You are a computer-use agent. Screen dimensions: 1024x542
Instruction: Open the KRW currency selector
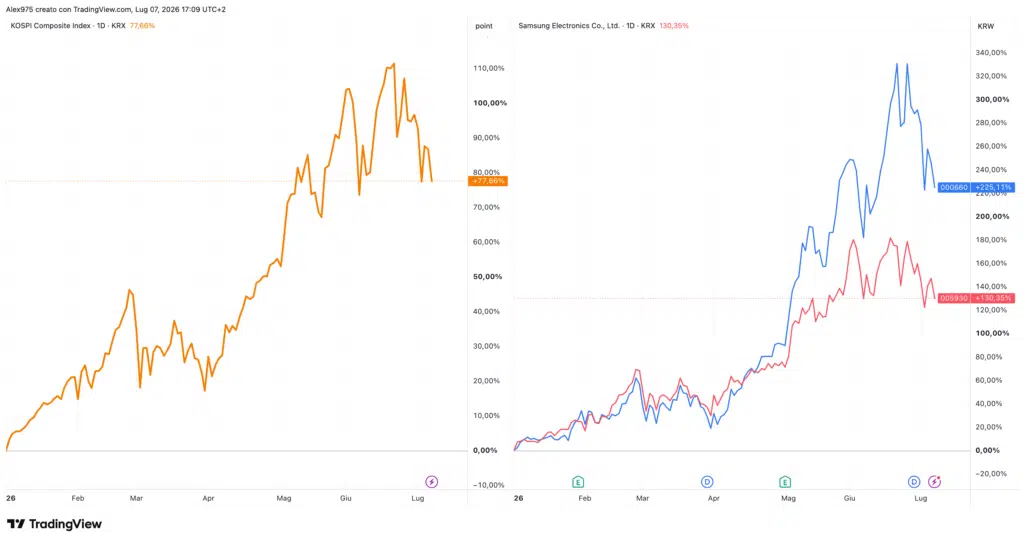point(985,26)
